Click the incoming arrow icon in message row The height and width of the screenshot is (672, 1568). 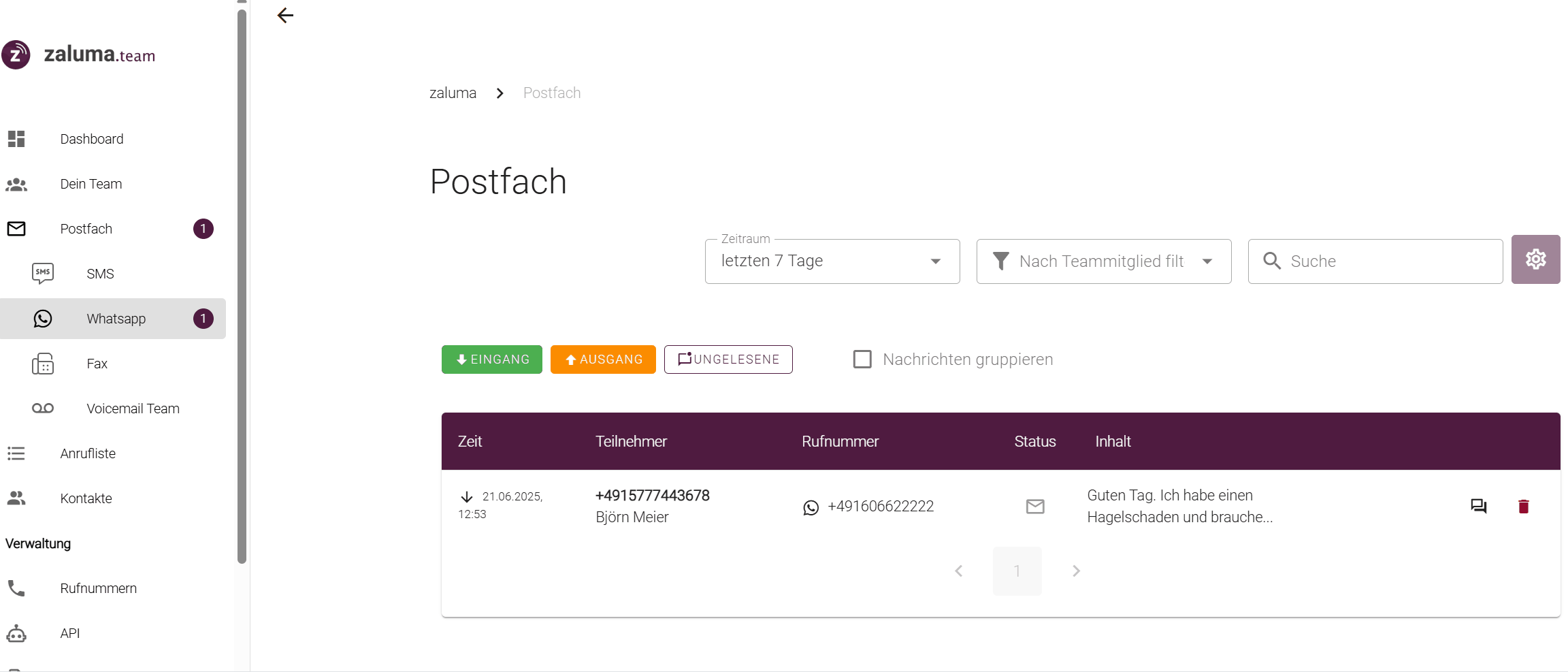467,497
